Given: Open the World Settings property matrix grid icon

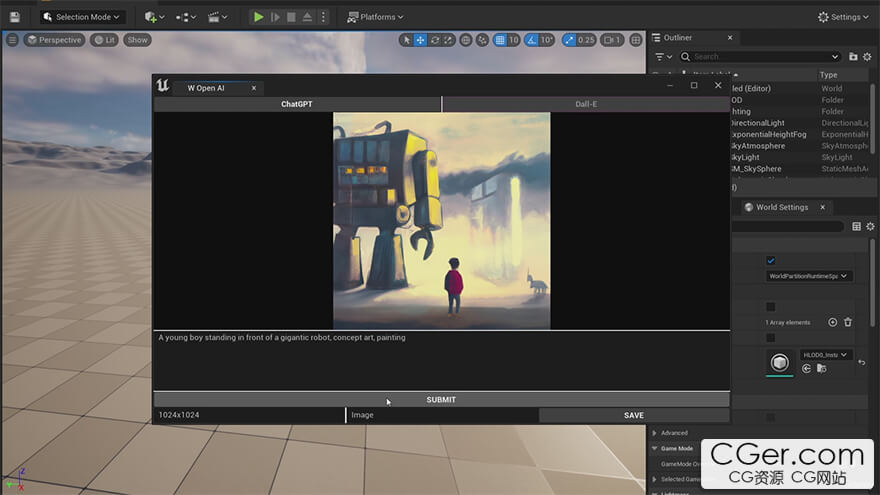Looking at the screenshot, I should pos(856,226).
